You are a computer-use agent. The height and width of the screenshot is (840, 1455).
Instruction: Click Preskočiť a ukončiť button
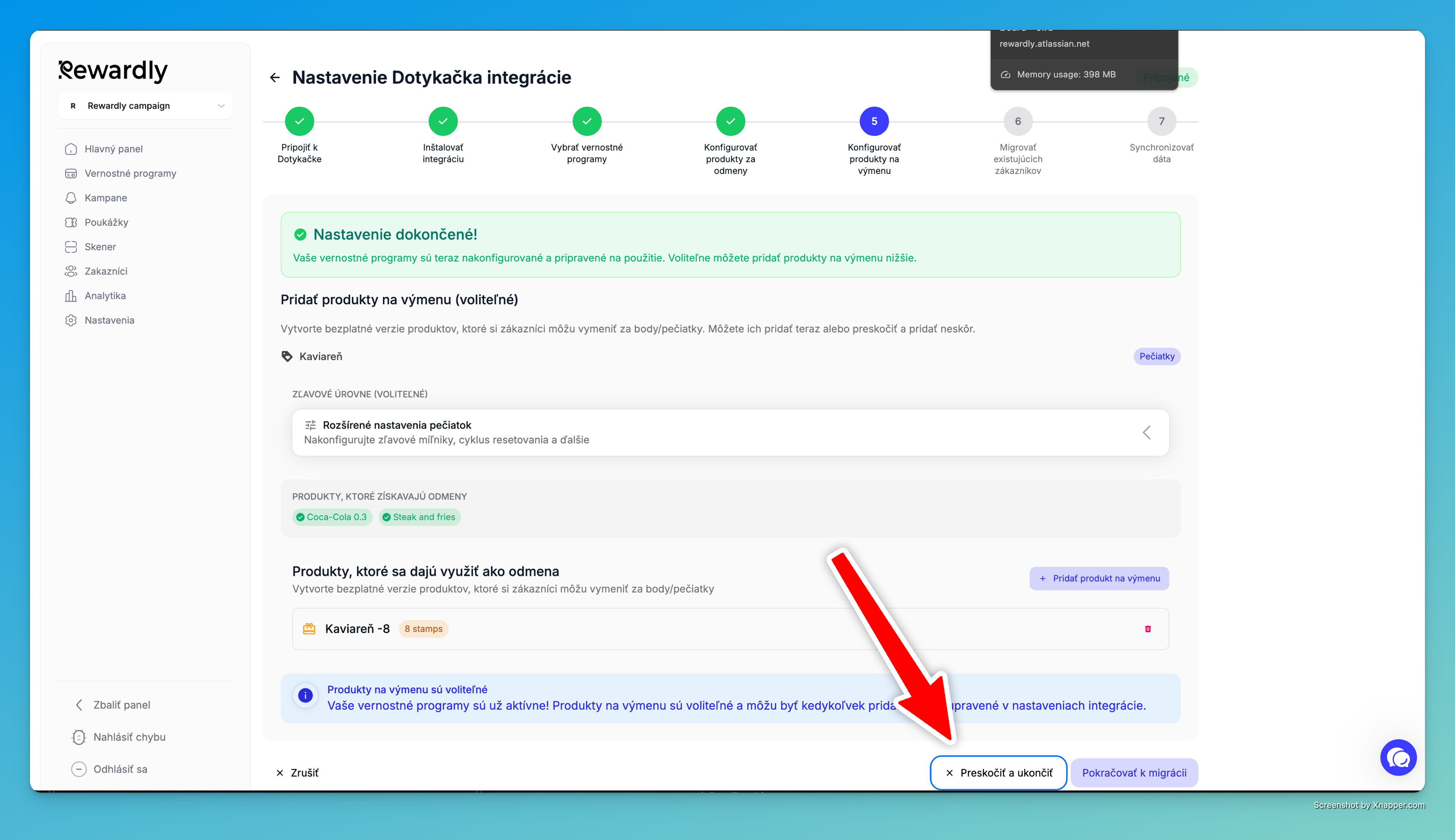[x=998, y=772]
